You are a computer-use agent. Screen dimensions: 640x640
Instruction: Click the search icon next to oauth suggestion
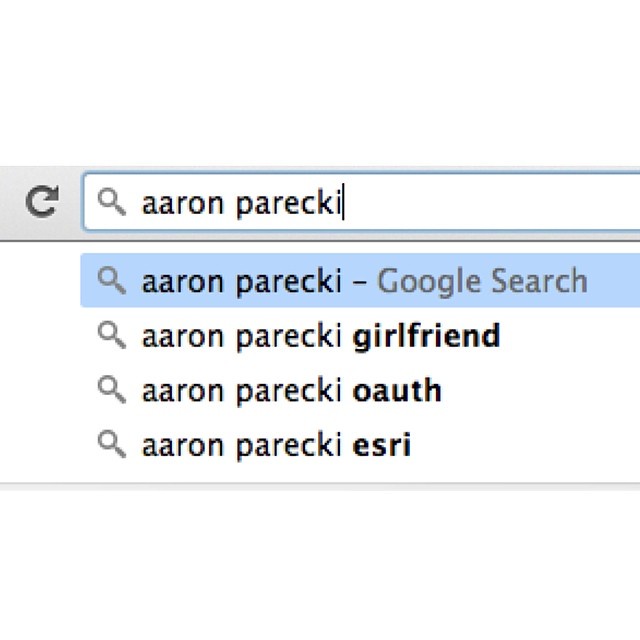[x=112, y=390]
